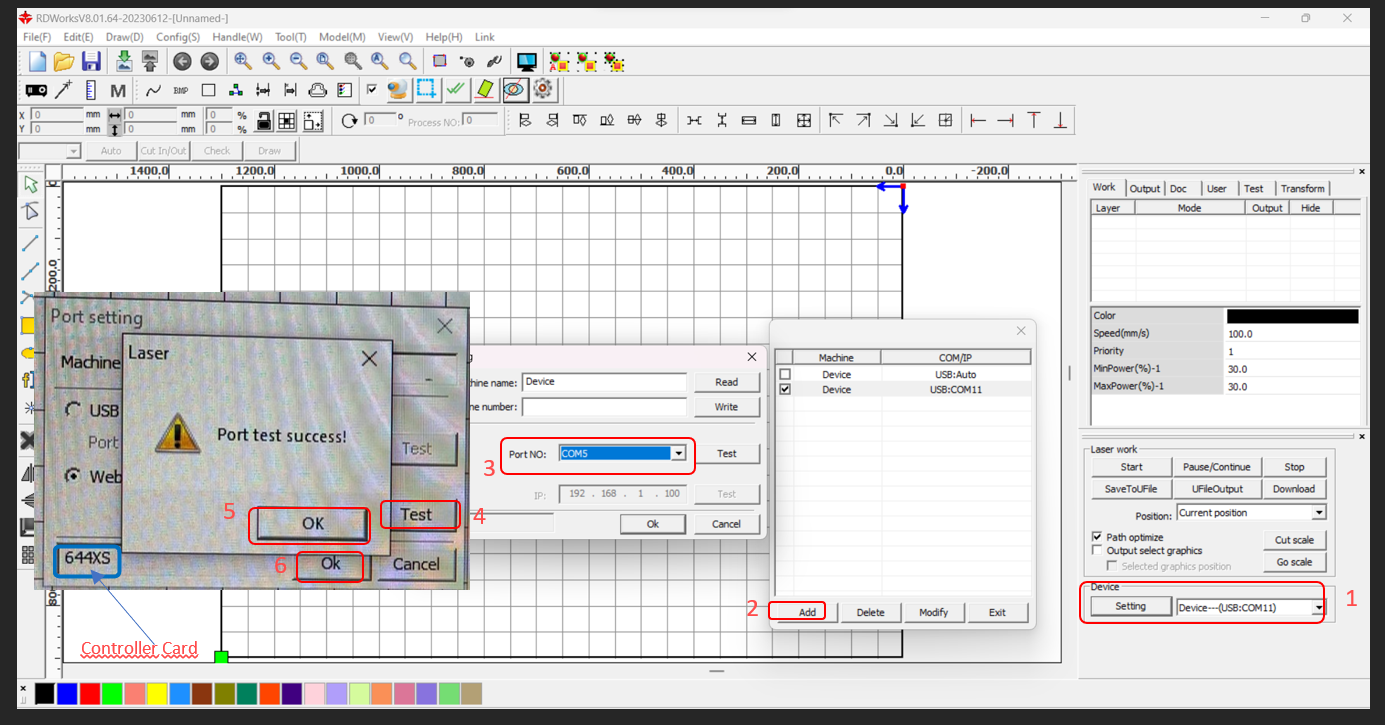Save the file with the floppy disk icon
This screenshot has height=725, width=1385.
[x=91, y=61]
